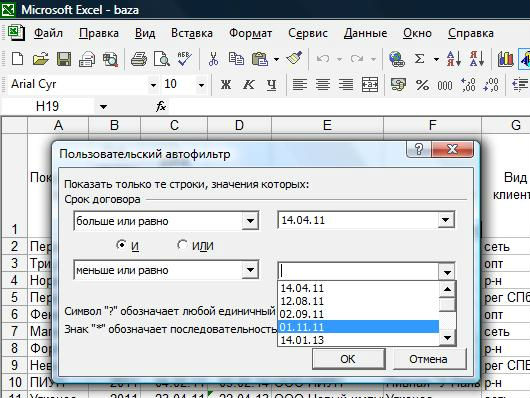This screenshot has height=398, width=530.
Task: Select the Cut scissors icon
Action: [x=213, y=59]
